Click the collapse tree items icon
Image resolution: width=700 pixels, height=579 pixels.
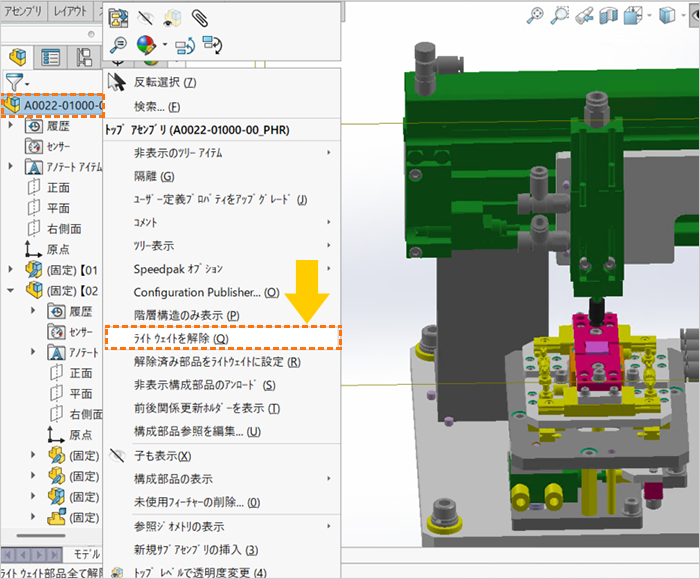coord(212,45)
